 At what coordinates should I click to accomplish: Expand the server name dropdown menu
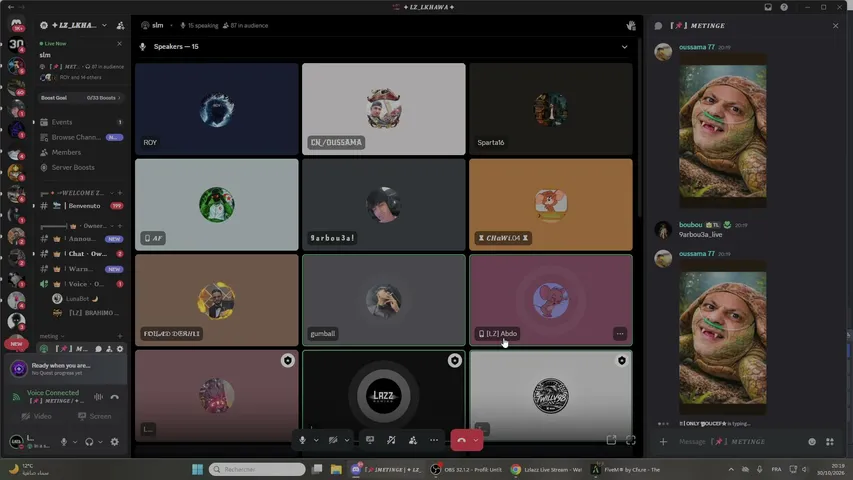point(104,26)
